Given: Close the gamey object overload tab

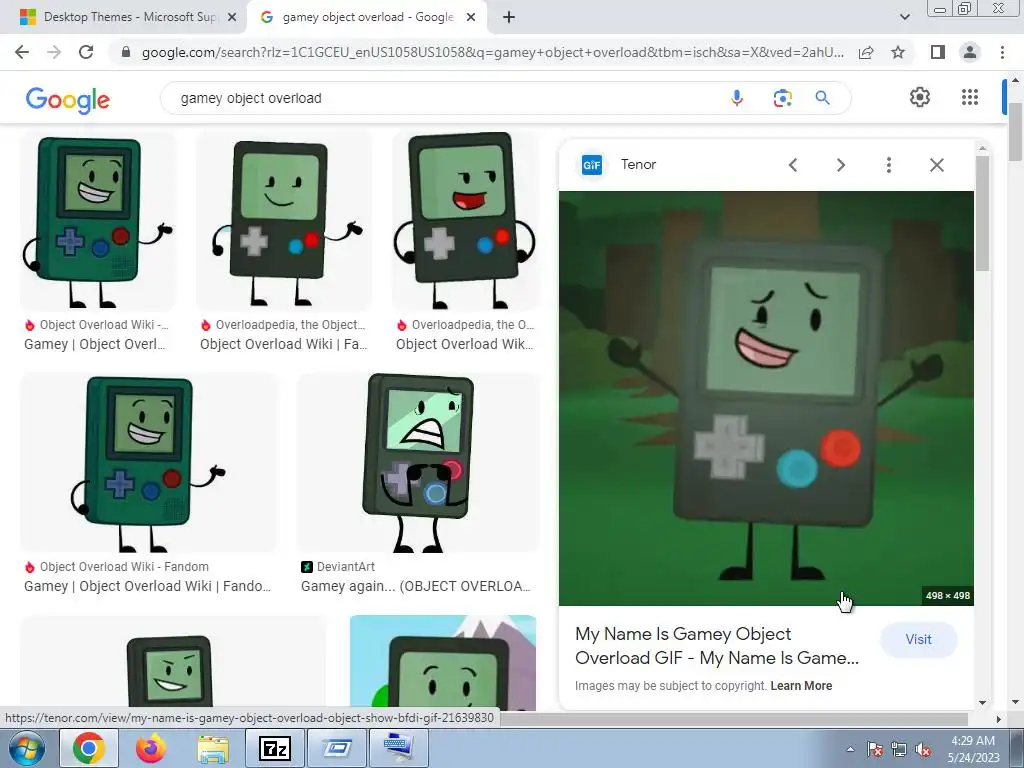Looking at the screenshot, I should pyautogui.click(x=471, y=18).
